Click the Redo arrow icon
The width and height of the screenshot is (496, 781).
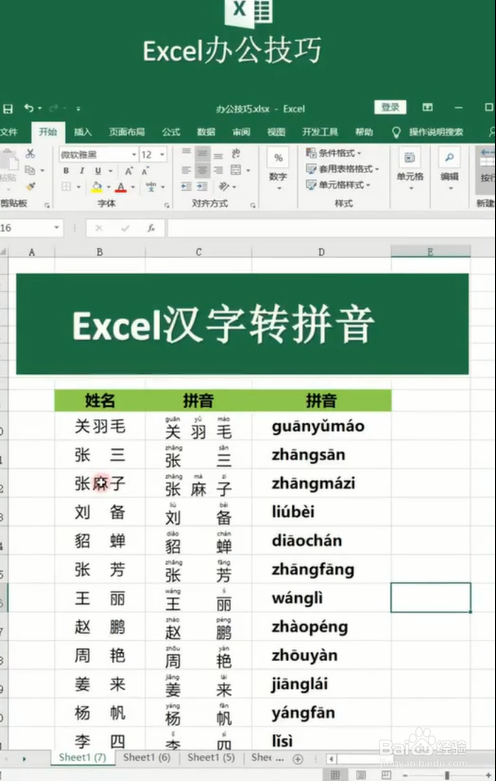[x=53, y=108]
